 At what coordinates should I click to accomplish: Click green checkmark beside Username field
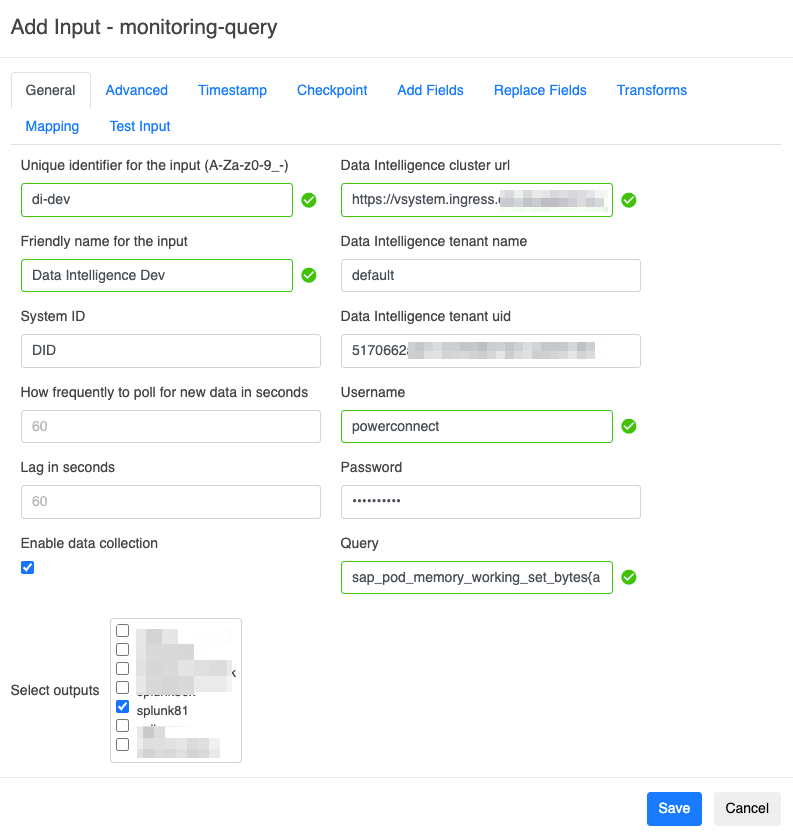pyautogui.click(x=629, y=426)
